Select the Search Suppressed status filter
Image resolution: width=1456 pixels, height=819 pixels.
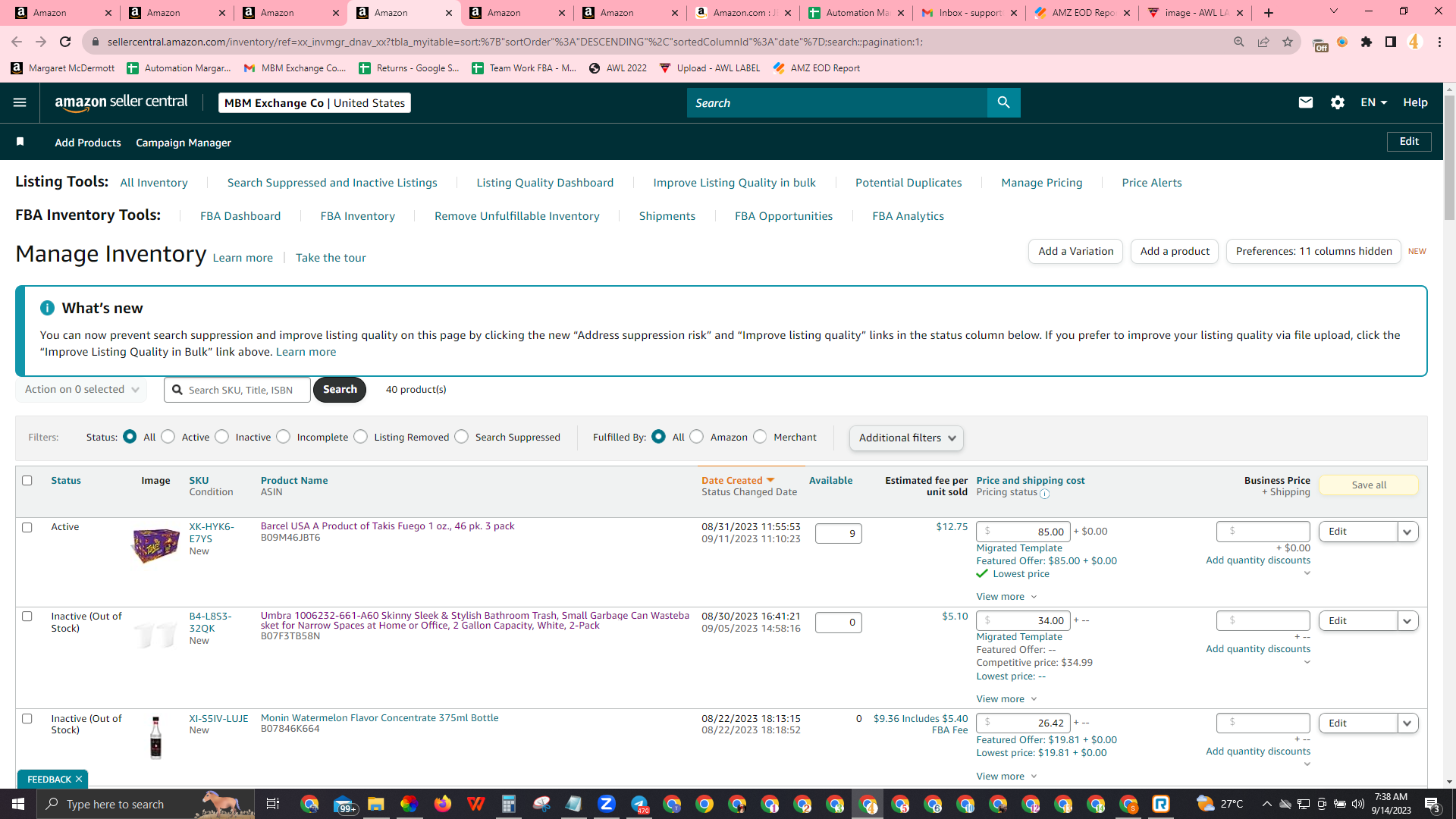[462, 437]
